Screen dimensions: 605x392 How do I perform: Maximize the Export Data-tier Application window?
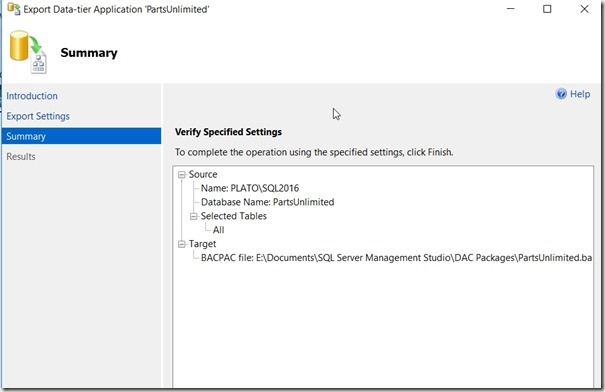coord(547,9)
